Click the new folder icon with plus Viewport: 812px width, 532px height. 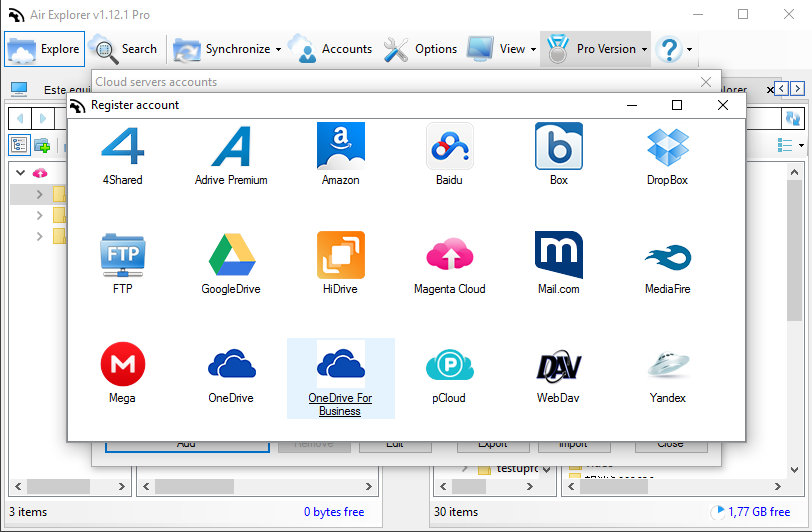point(42,146)
